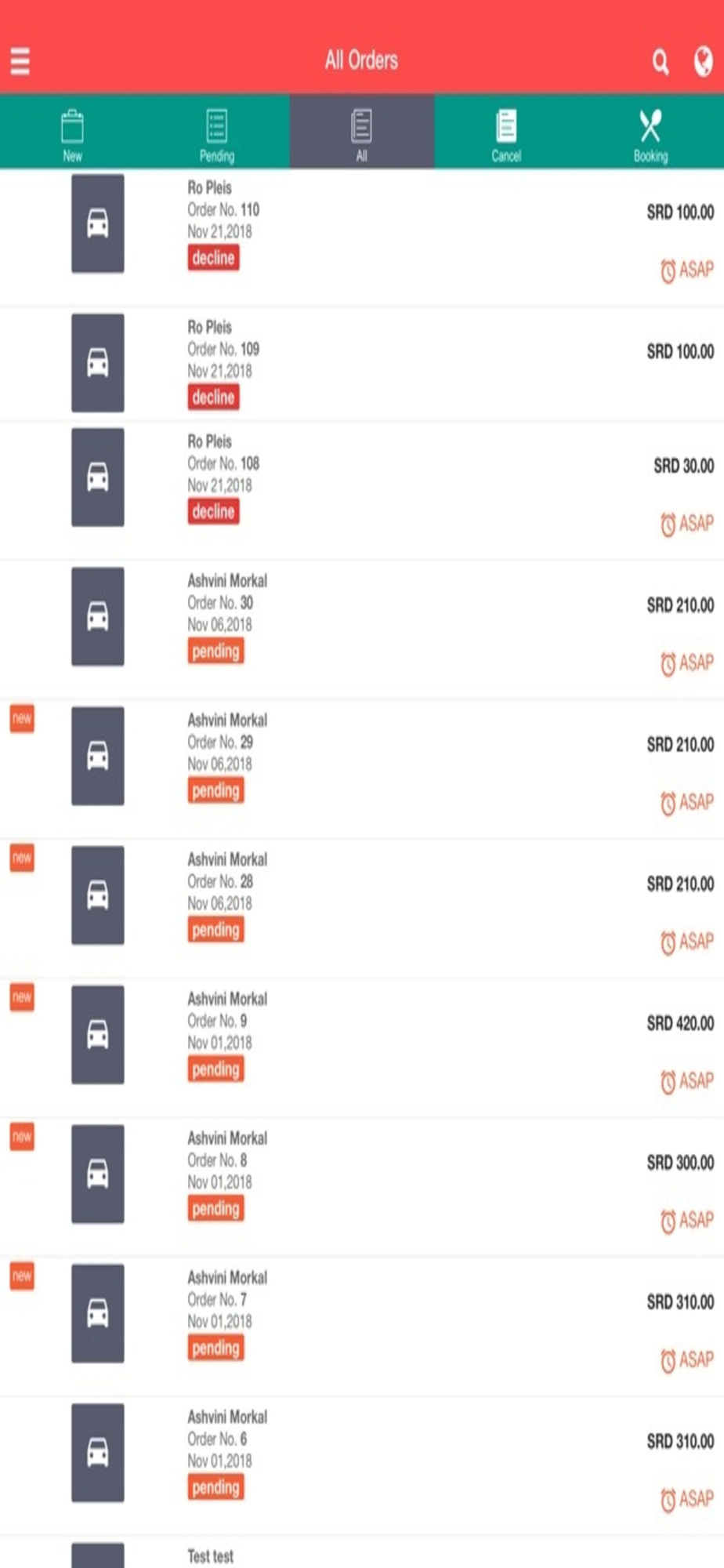
Task: Open Order No. 7 priced SRD 310.00
Action: [362, 1327]
